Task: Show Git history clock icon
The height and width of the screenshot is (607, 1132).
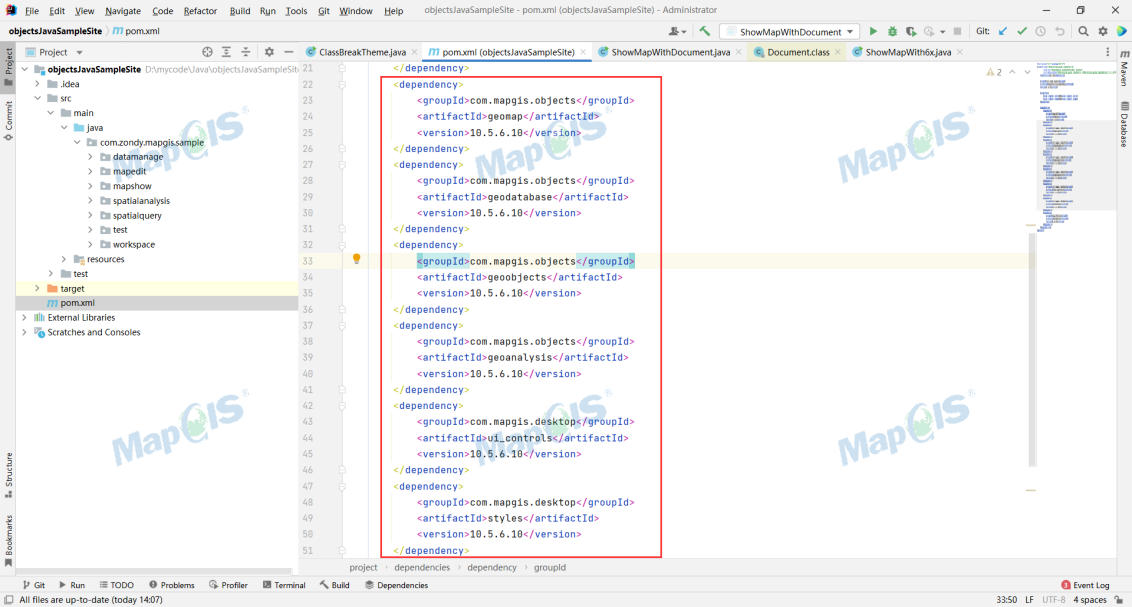Action: (1040, 32)
